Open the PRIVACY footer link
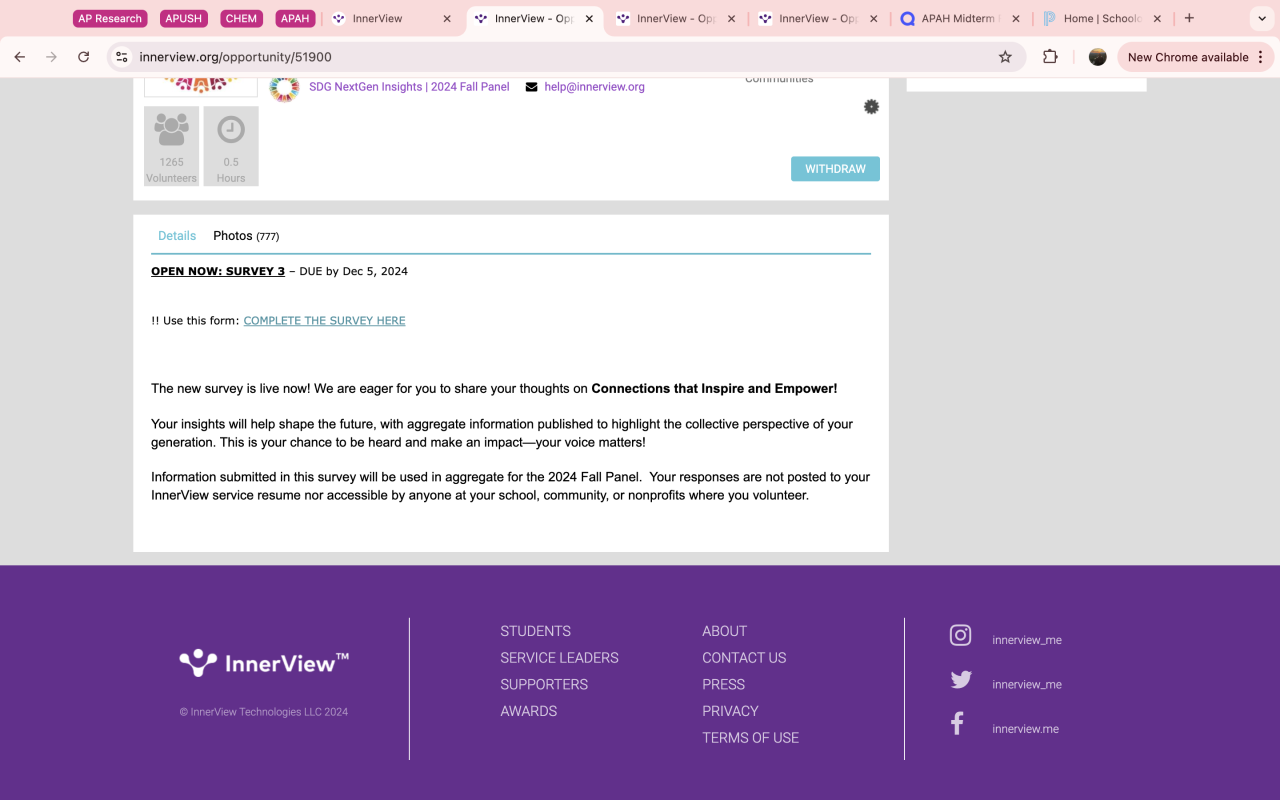This screenshot has height=800, width=1280. pyautogui.click(x=730, y=711)
